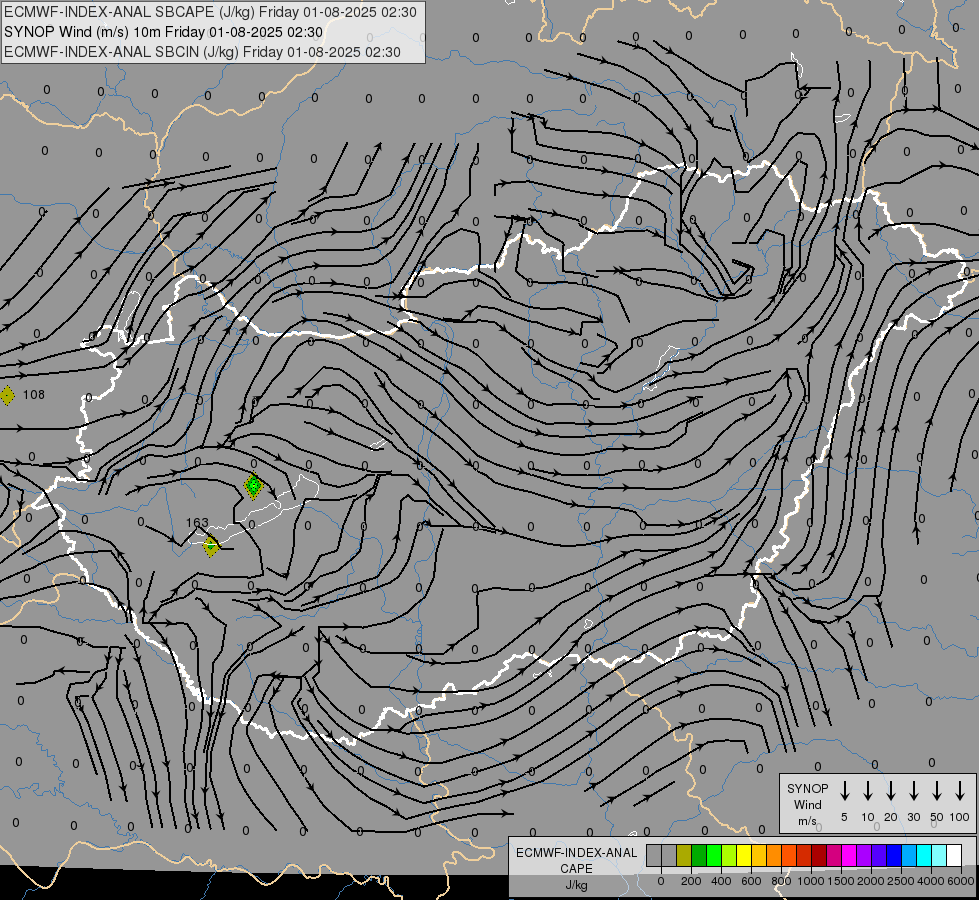
Task: Click the wind arrow above 10 m/s
Action: point(867,791)
